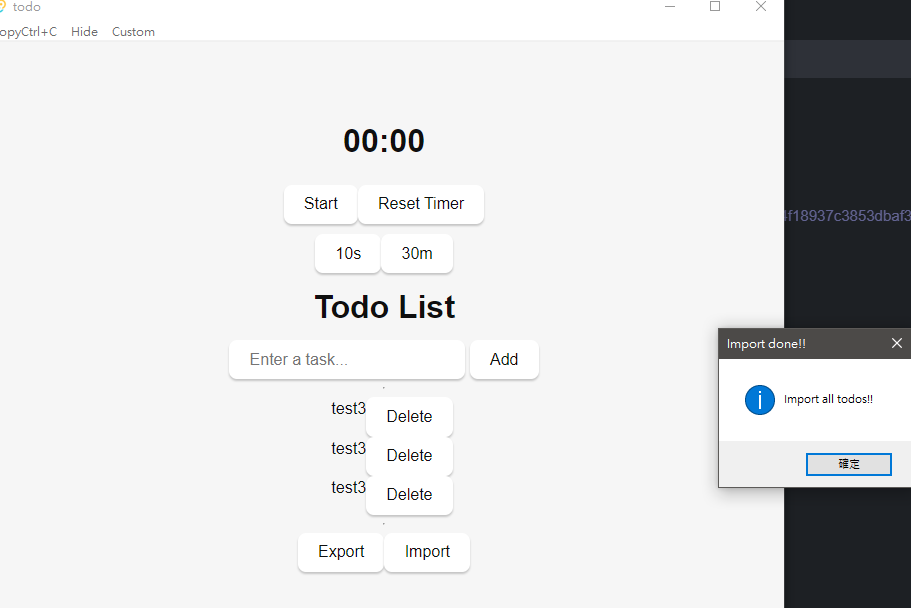Delete the third test3 todo

pyautogui.click(x=409, y=495)
